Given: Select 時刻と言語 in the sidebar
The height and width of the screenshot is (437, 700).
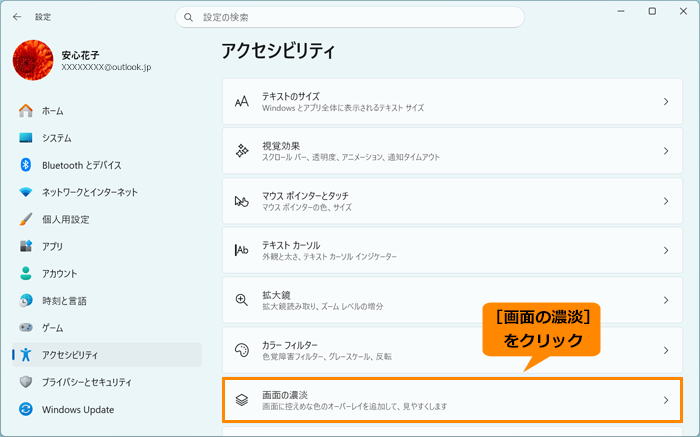Looking at the screenshot, I should pos(64,301).
